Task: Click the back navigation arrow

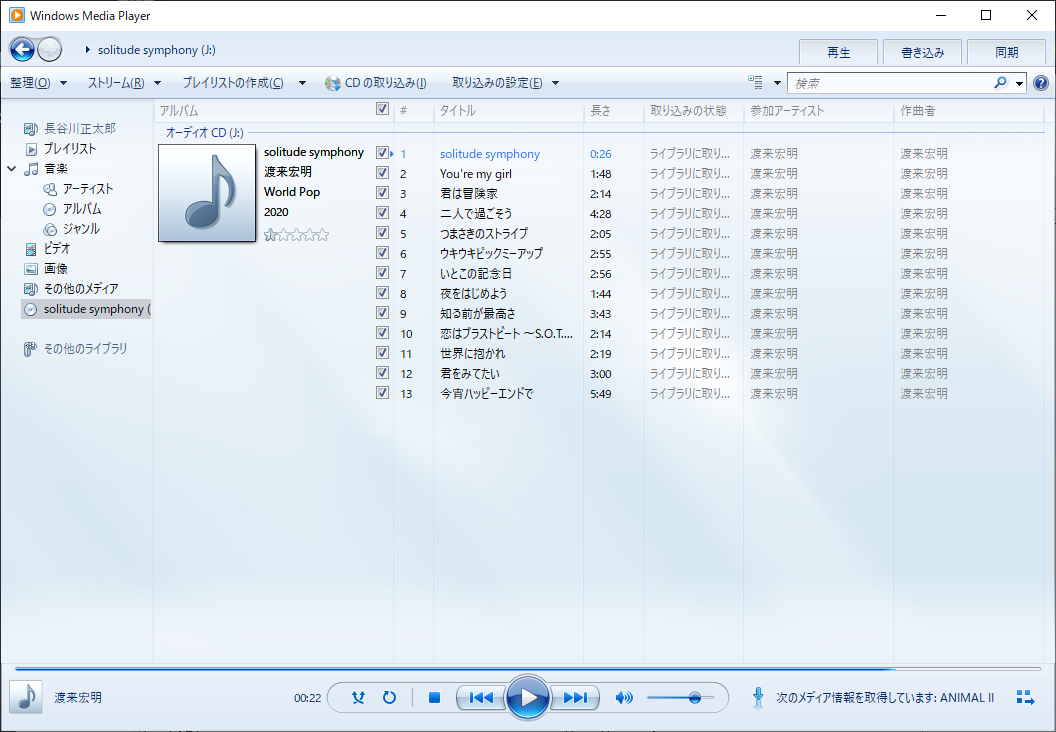Action: (21, 49)
